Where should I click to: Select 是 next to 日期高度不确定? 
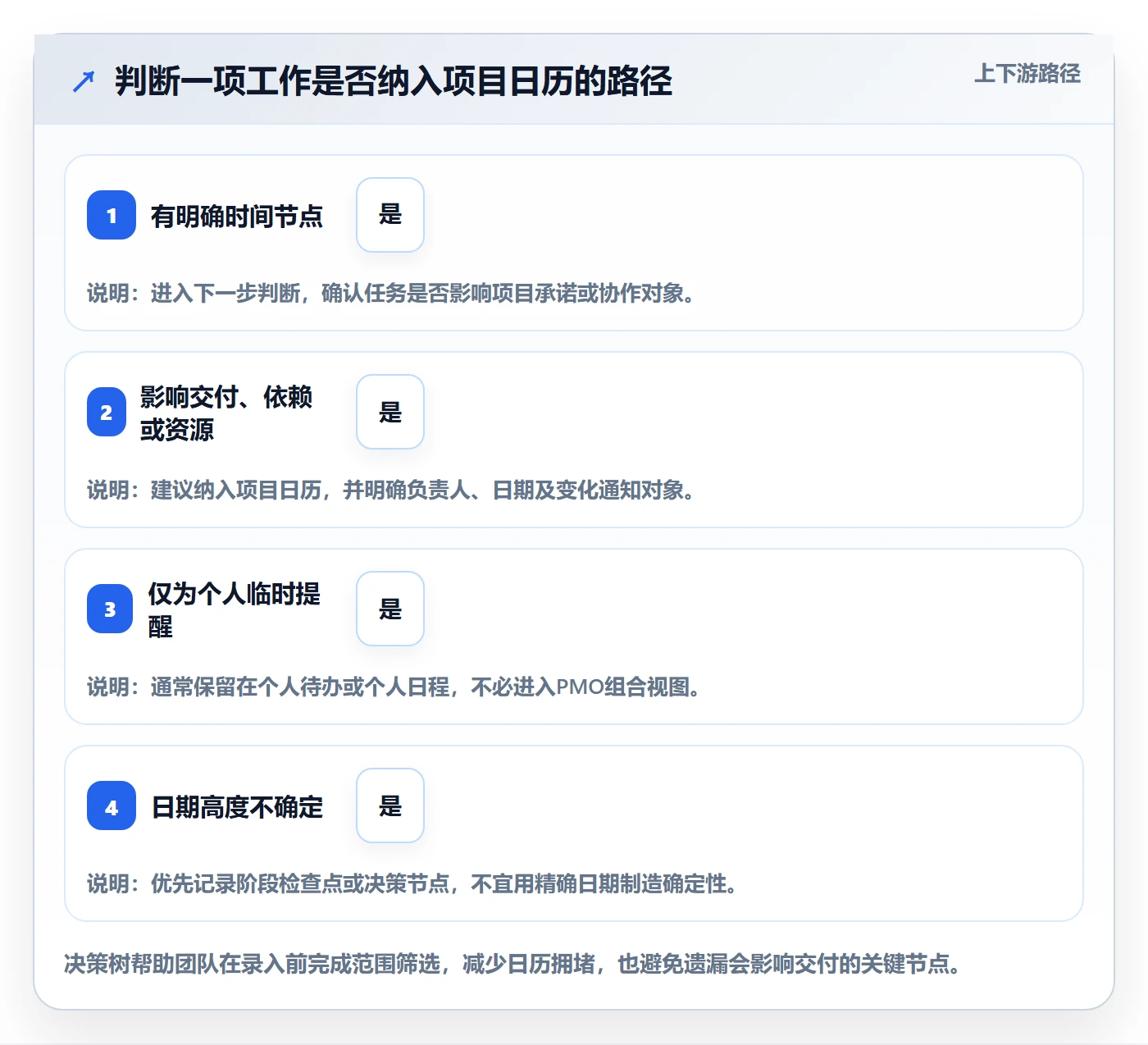(x=390, y=805)
